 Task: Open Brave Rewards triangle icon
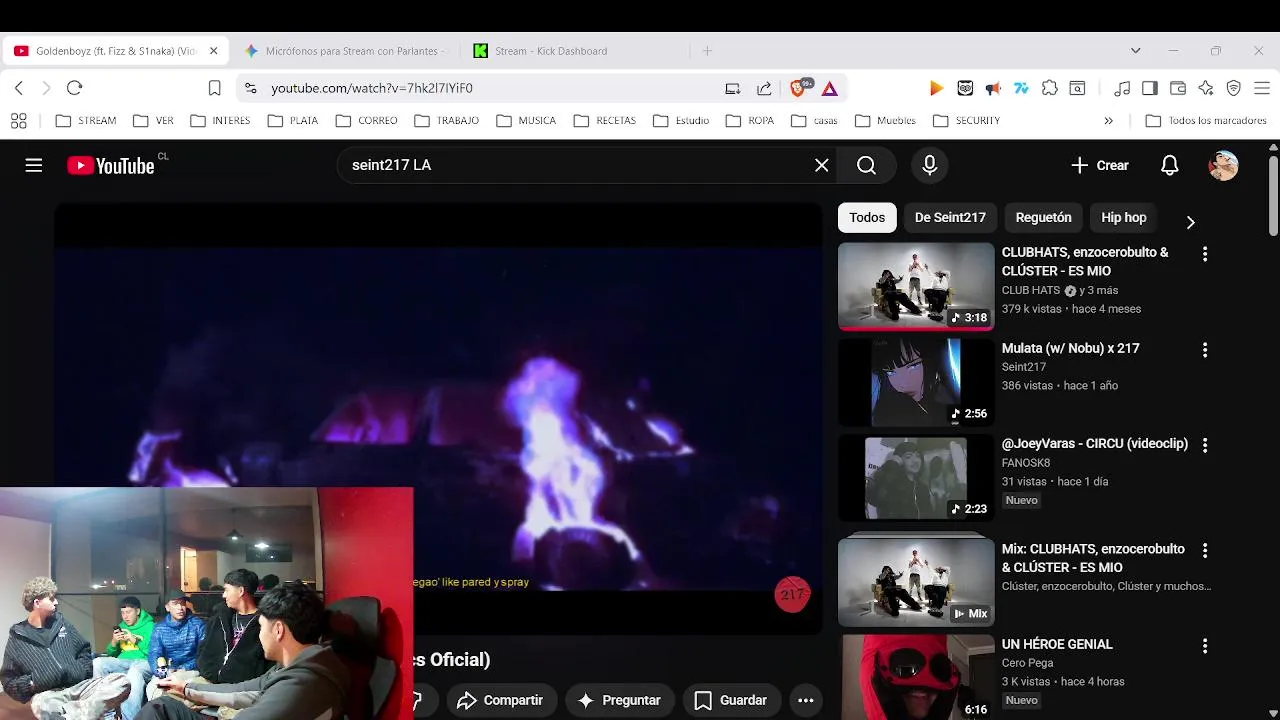[x=830, y=88]
